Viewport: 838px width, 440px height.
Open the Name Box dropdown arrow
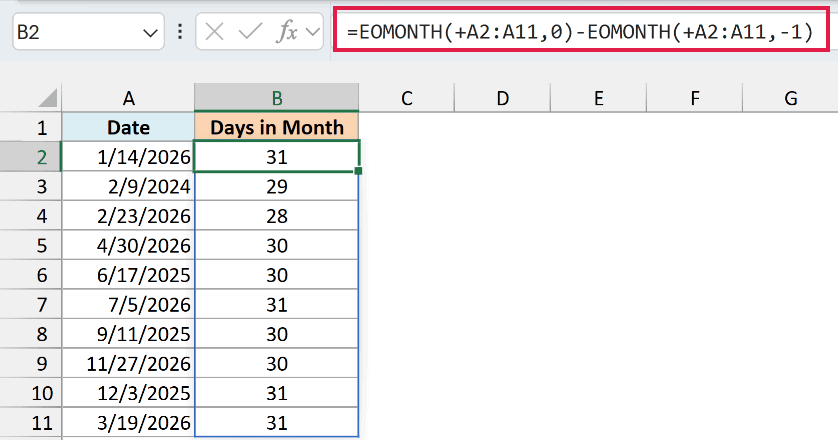150,33
